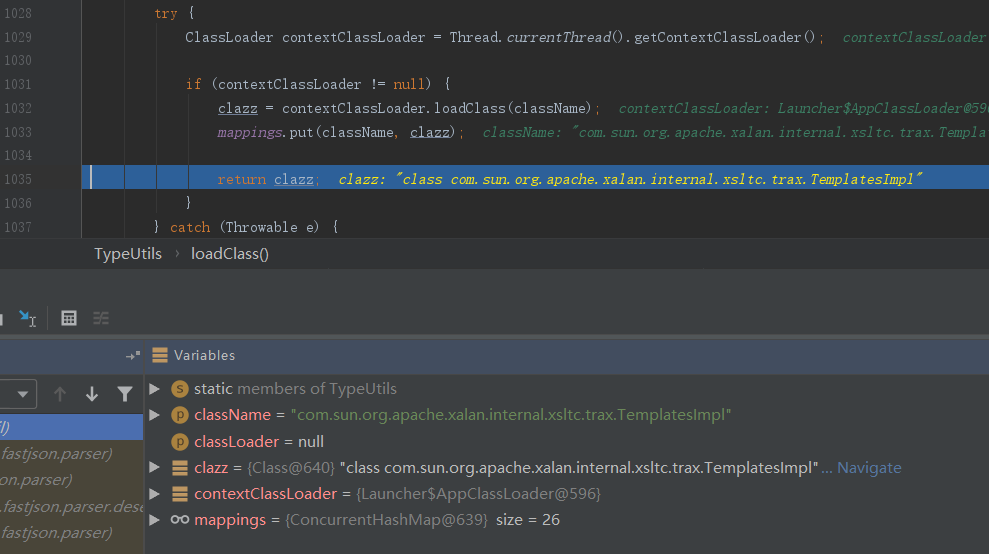Image resolution: width=989 pixels, height=554 pixels.
Task: Click the restore layout pin icon
Action: 132,355
